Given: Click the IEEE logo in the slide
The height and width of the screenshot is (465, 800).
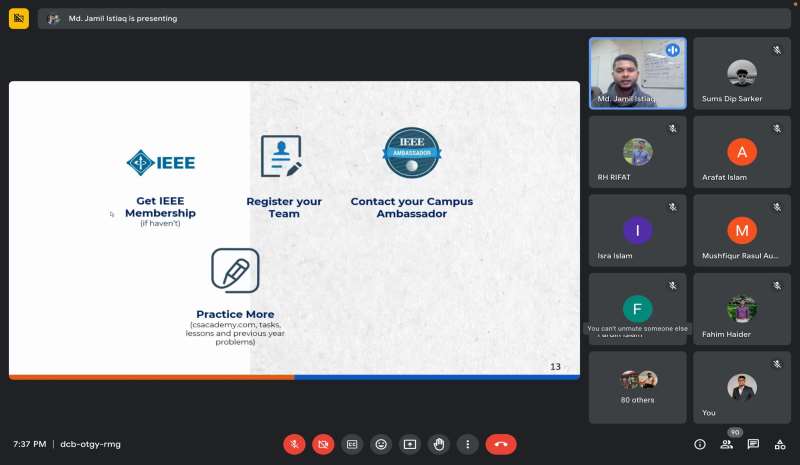Looking at the screenshot, I should [x=160, y=163].
